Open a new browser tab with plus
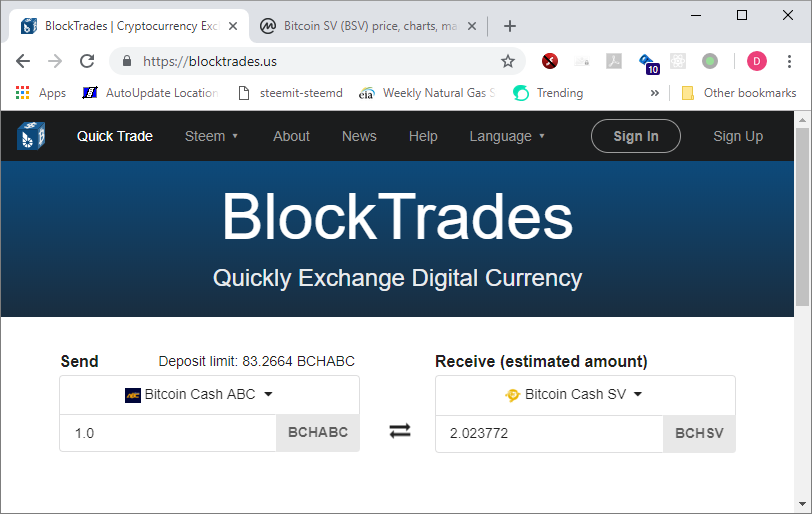812x514 pixels. (510, 26)
